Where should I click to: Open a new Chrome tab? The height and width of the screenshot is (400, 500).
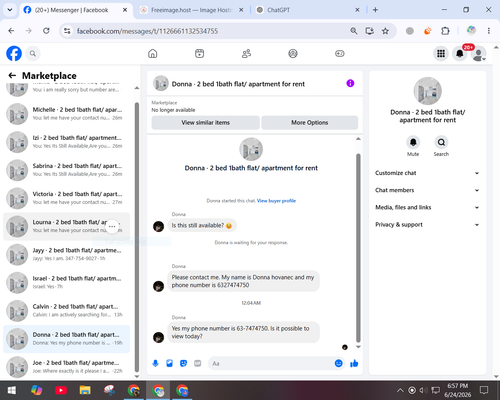[x=375, y=10]
